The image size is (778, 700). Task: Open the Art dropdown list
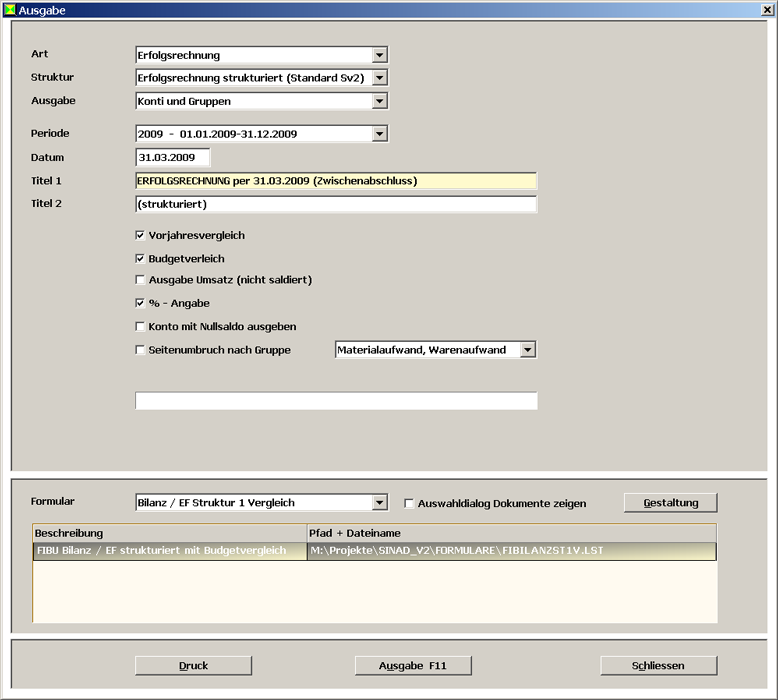[x=379, y=55]
